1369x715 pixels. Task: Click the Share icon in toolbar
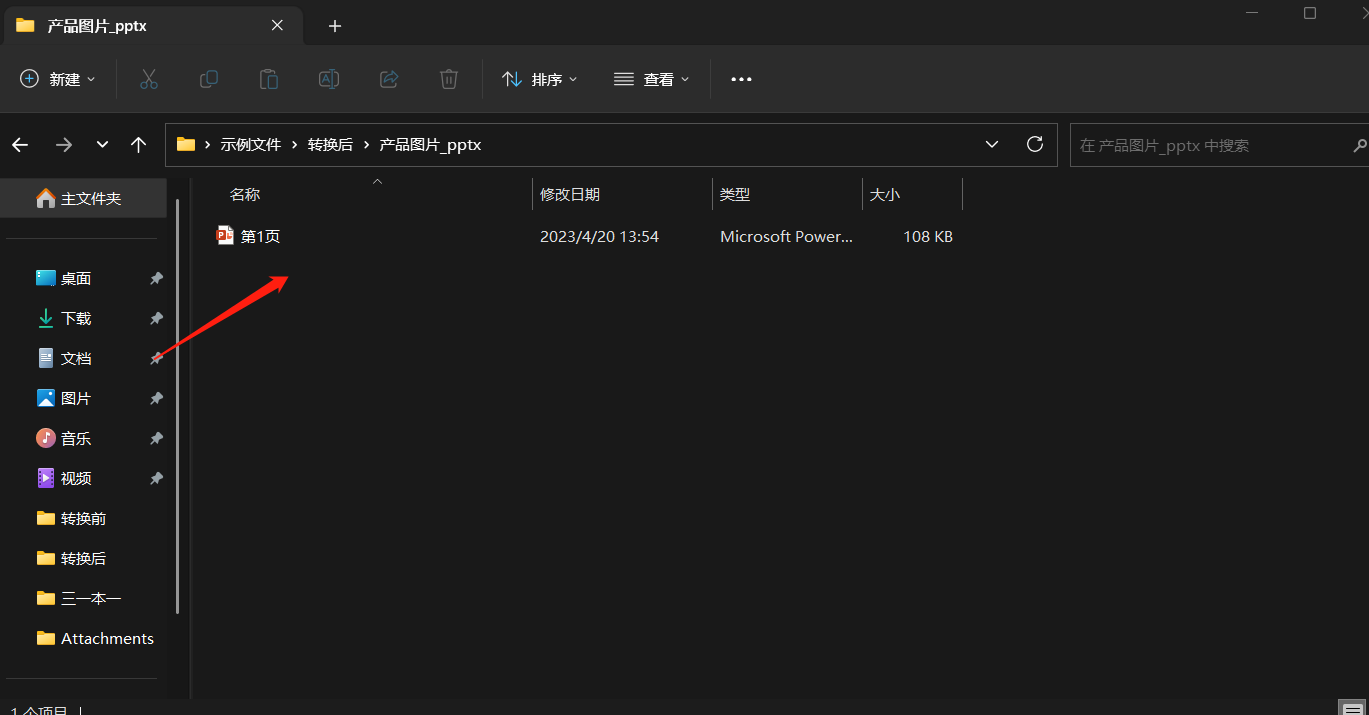click(x=389, y=79)
